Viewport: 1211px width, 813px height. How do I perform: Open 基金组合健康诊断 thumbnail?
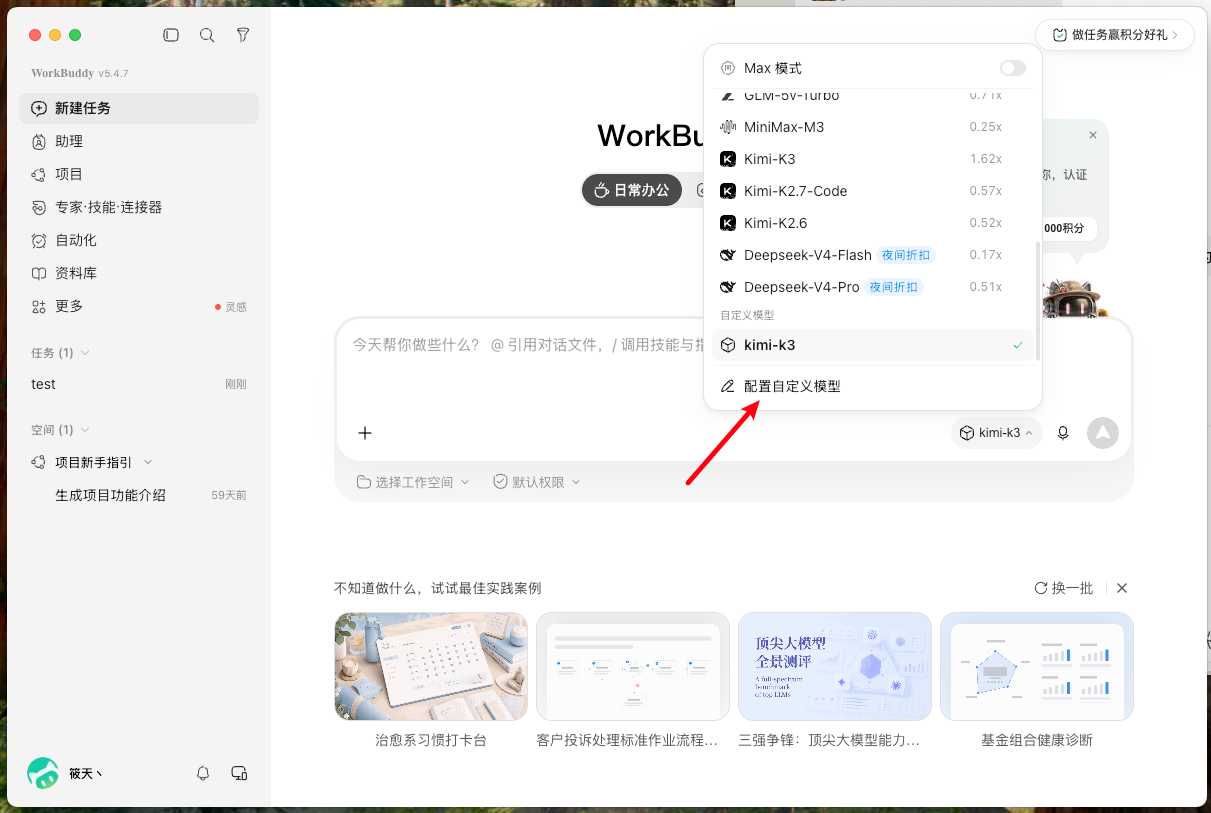1037,667
